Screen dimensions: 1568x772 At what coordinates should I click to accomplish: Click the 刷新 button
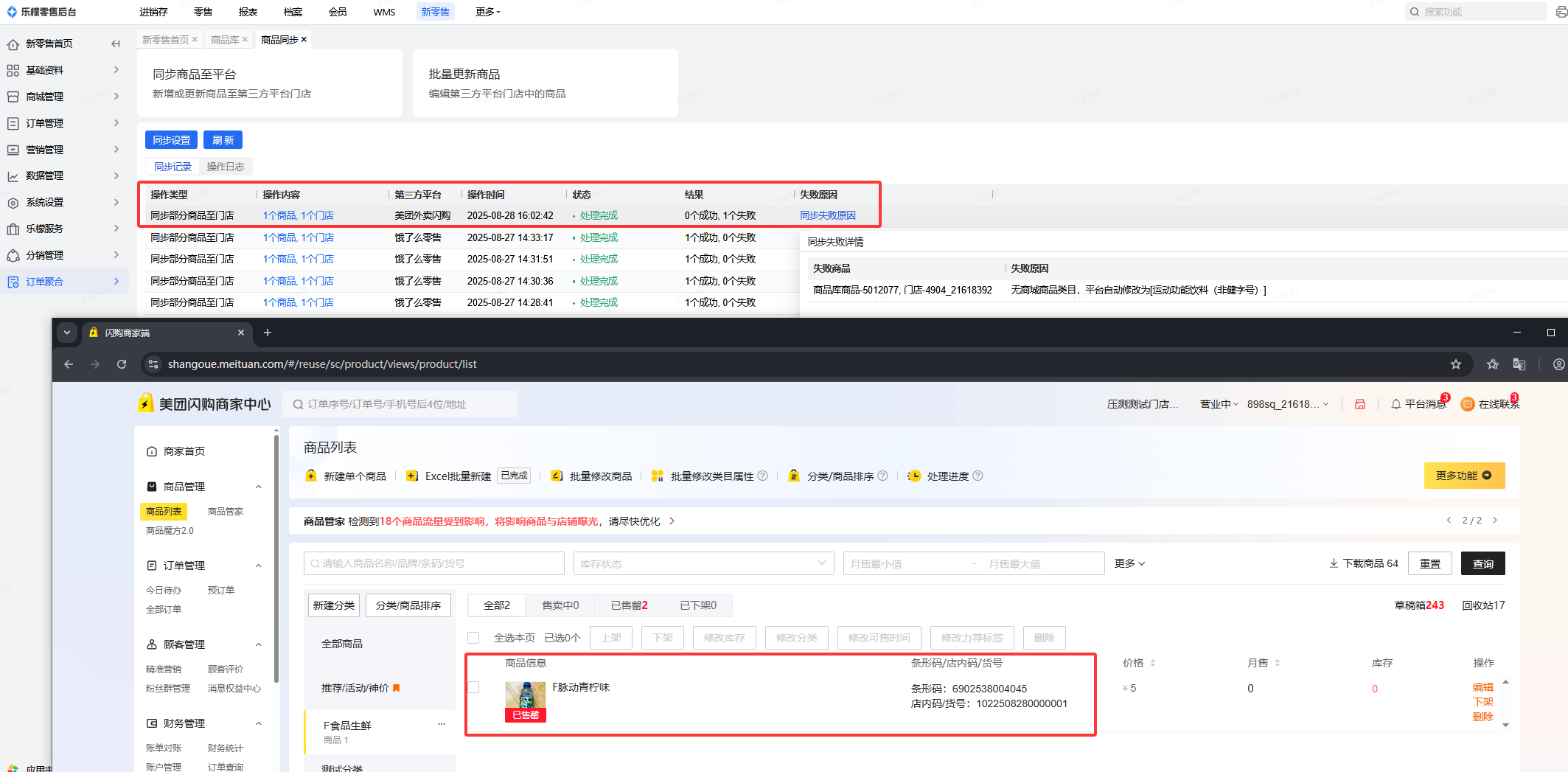click(223, 140)
